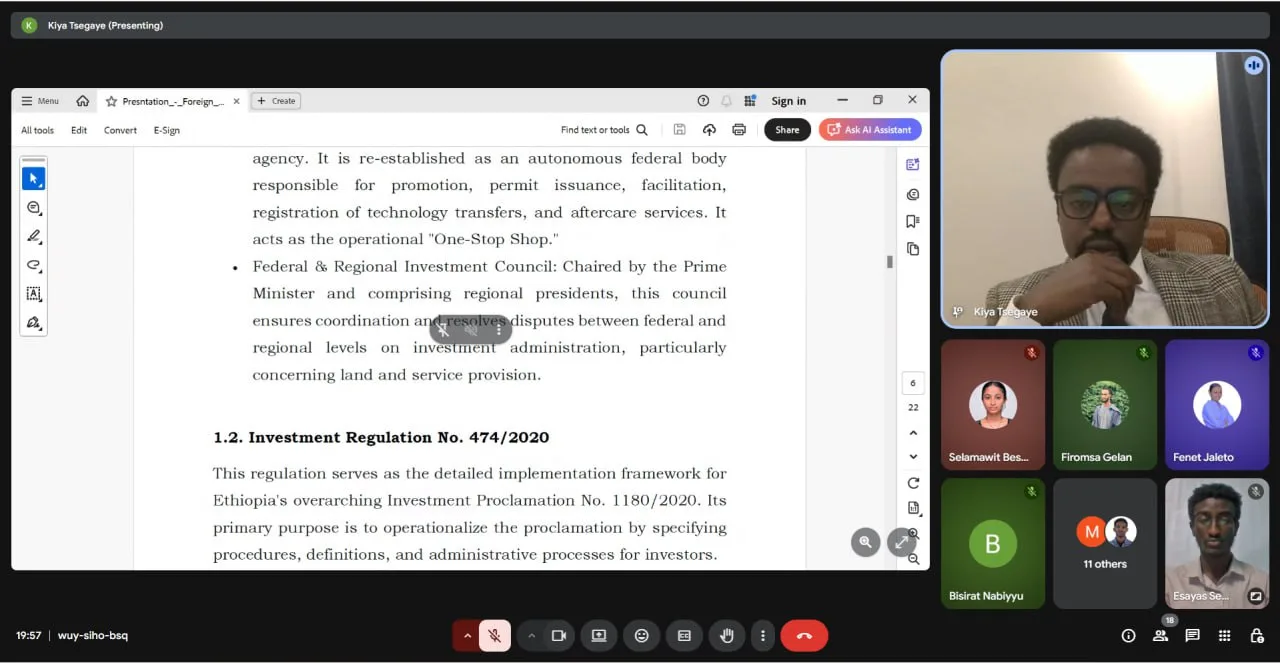This screenshot has height=663, width=1280.
Task: Open the All tools menu
Action: [37, 130]
